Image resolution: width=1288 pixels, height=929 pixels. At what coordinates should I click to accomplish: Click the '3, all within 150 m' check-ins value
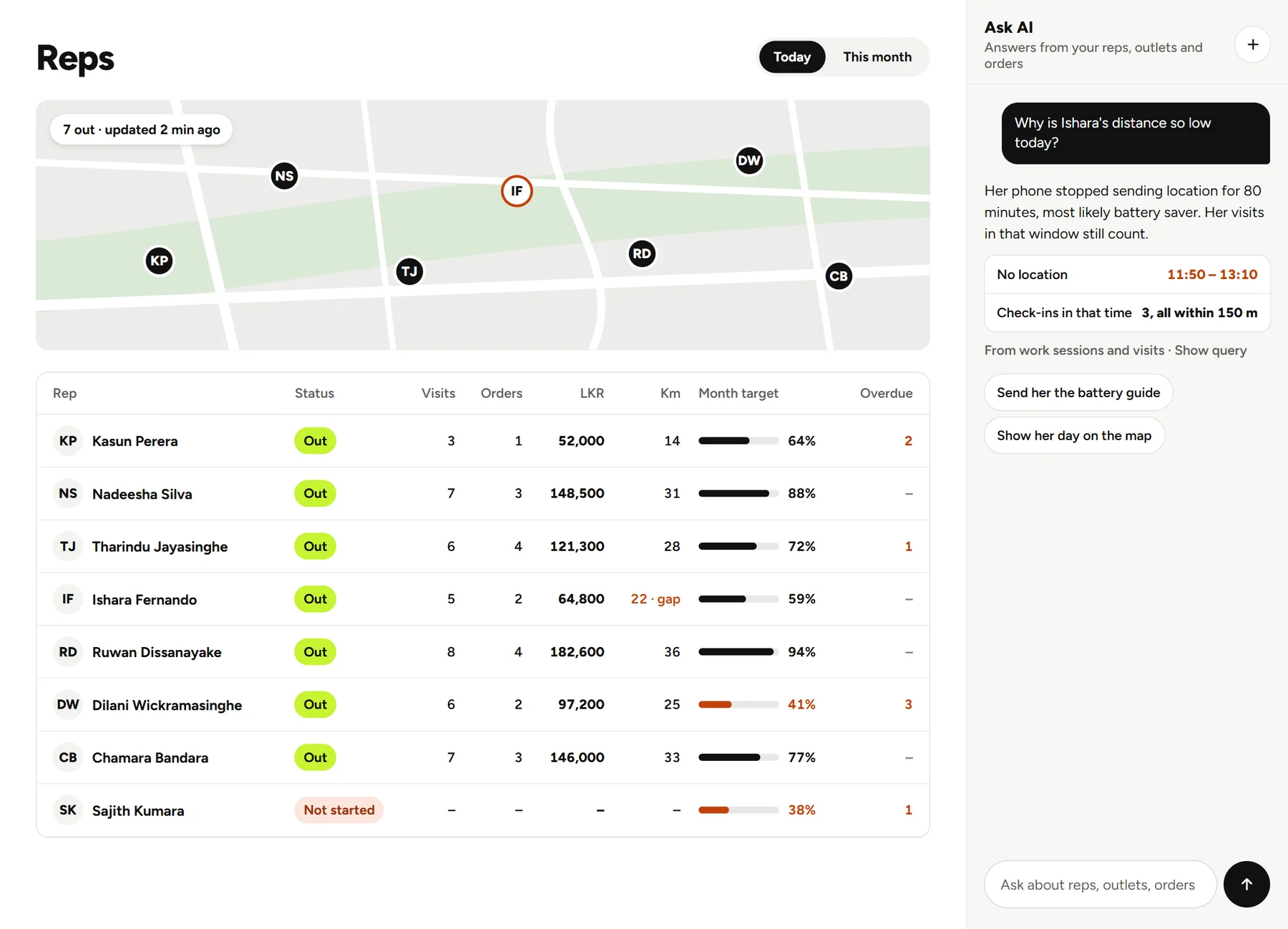point(1199,313)
